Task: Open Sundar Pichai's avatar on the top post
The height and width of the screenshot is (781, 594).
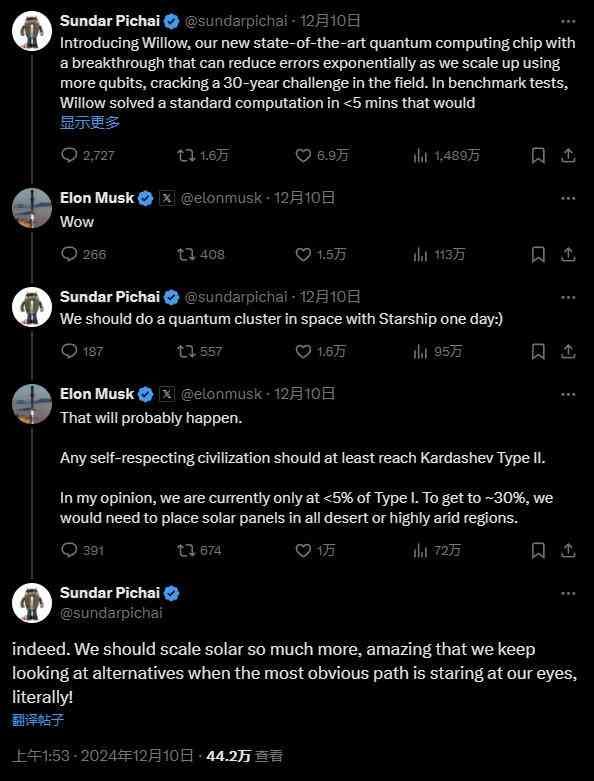Action: coord(32,31)
